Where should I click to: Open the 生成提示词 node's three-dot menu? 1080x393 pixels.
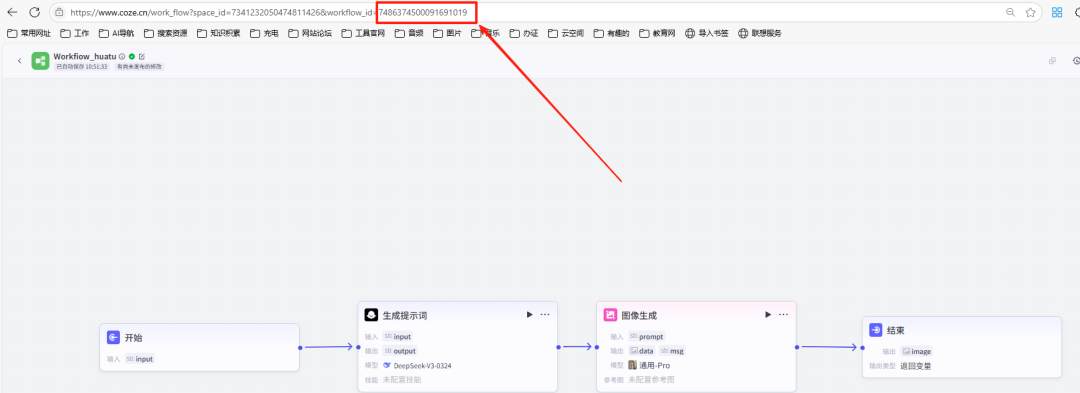coord(545,315)
